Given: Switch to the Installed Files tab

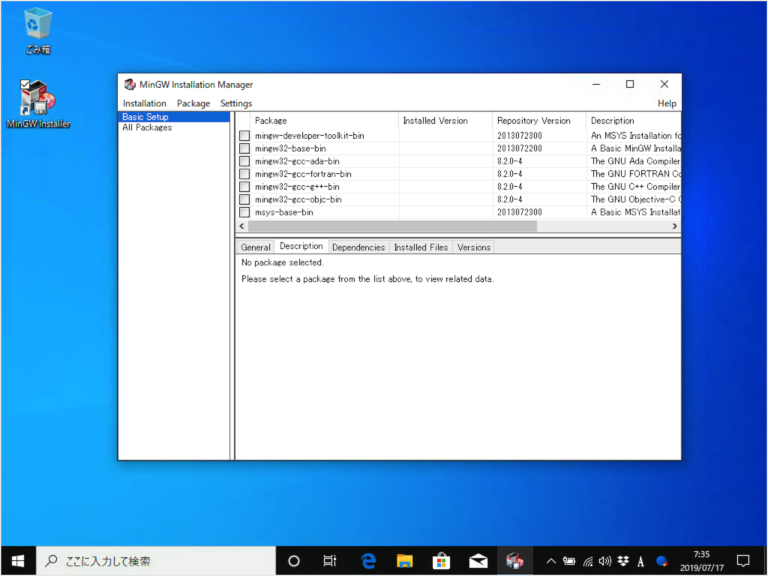Looking at the screenshot, I should click(x=421, y=247).
